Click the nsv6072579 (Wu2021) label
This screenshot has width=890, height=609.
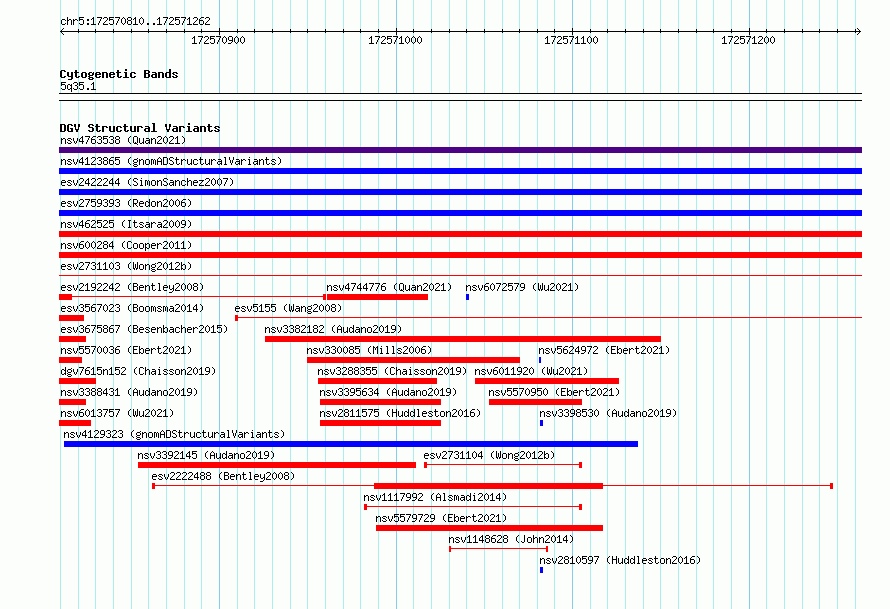(x=522, y=287)
